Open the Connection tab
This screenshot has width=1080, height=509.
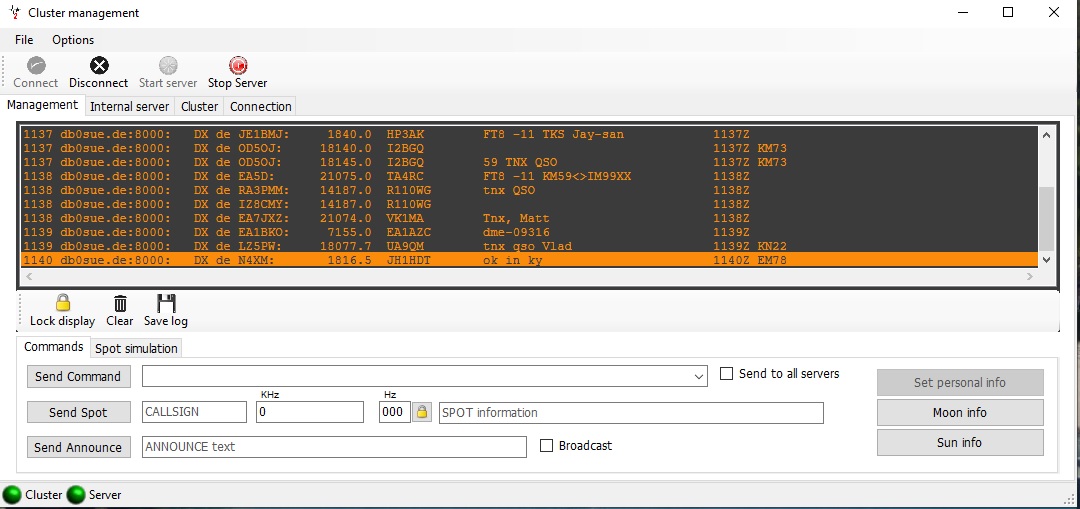coord(260,106)
